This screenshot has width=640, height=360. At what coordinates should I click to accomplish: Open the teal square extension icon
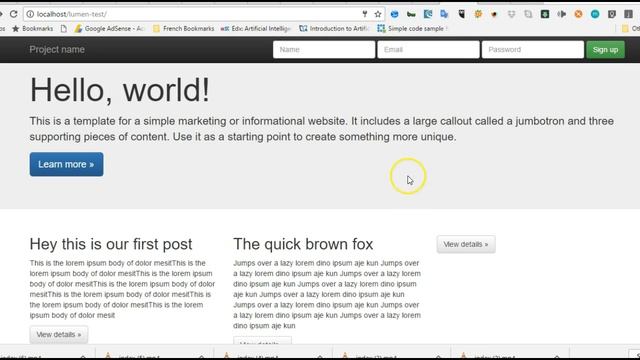coord(428,14)
